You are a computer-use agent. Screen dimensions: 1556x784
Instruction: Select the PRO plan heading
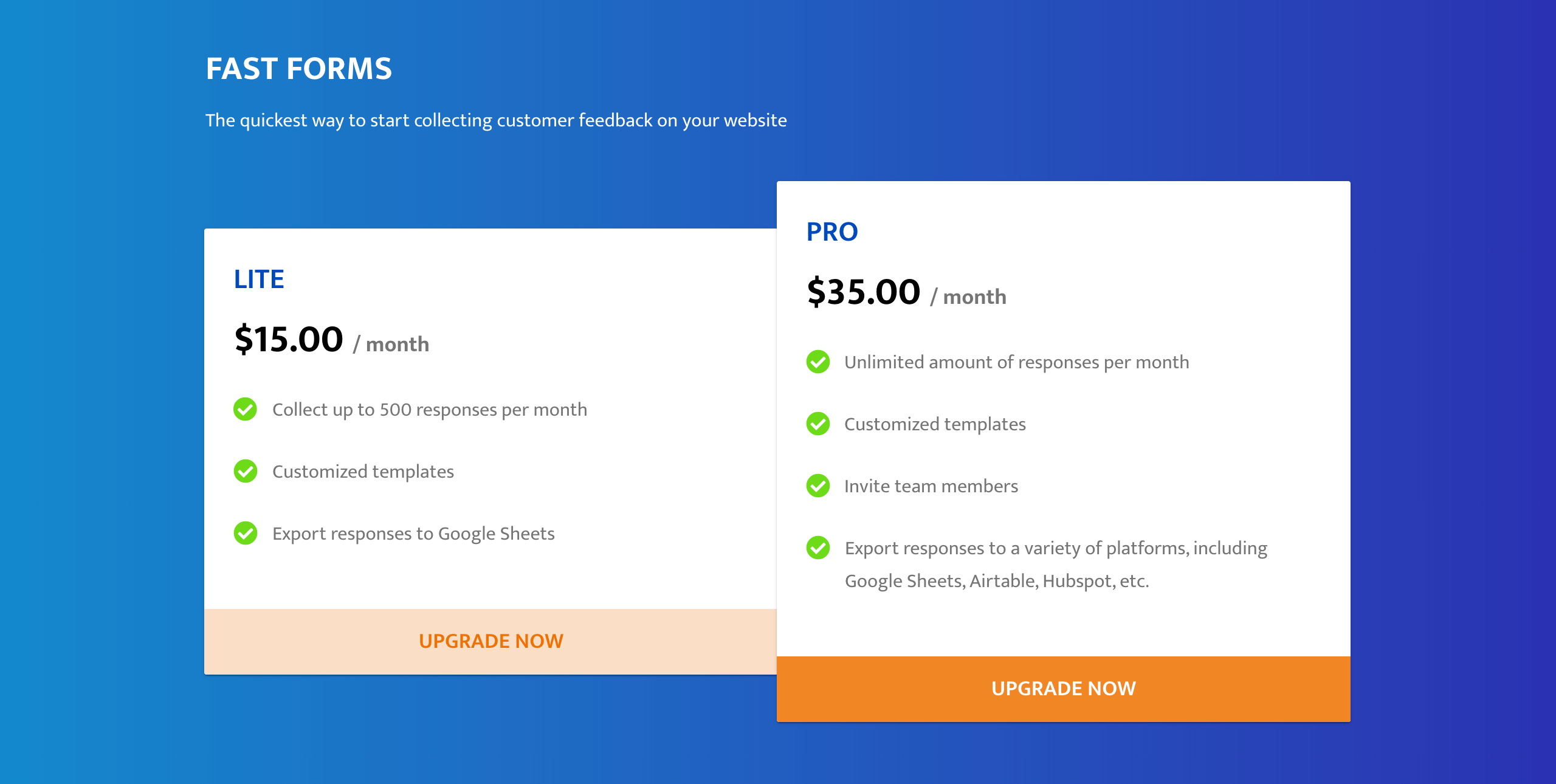[832, 232]
